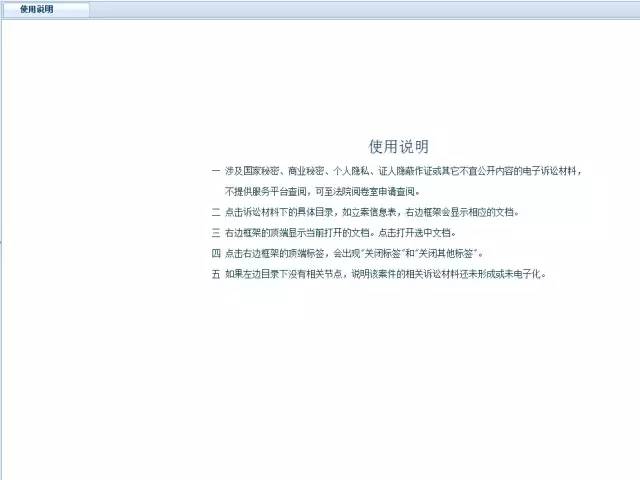Click the numeral 一 before the first instruction

coord(215,171)
